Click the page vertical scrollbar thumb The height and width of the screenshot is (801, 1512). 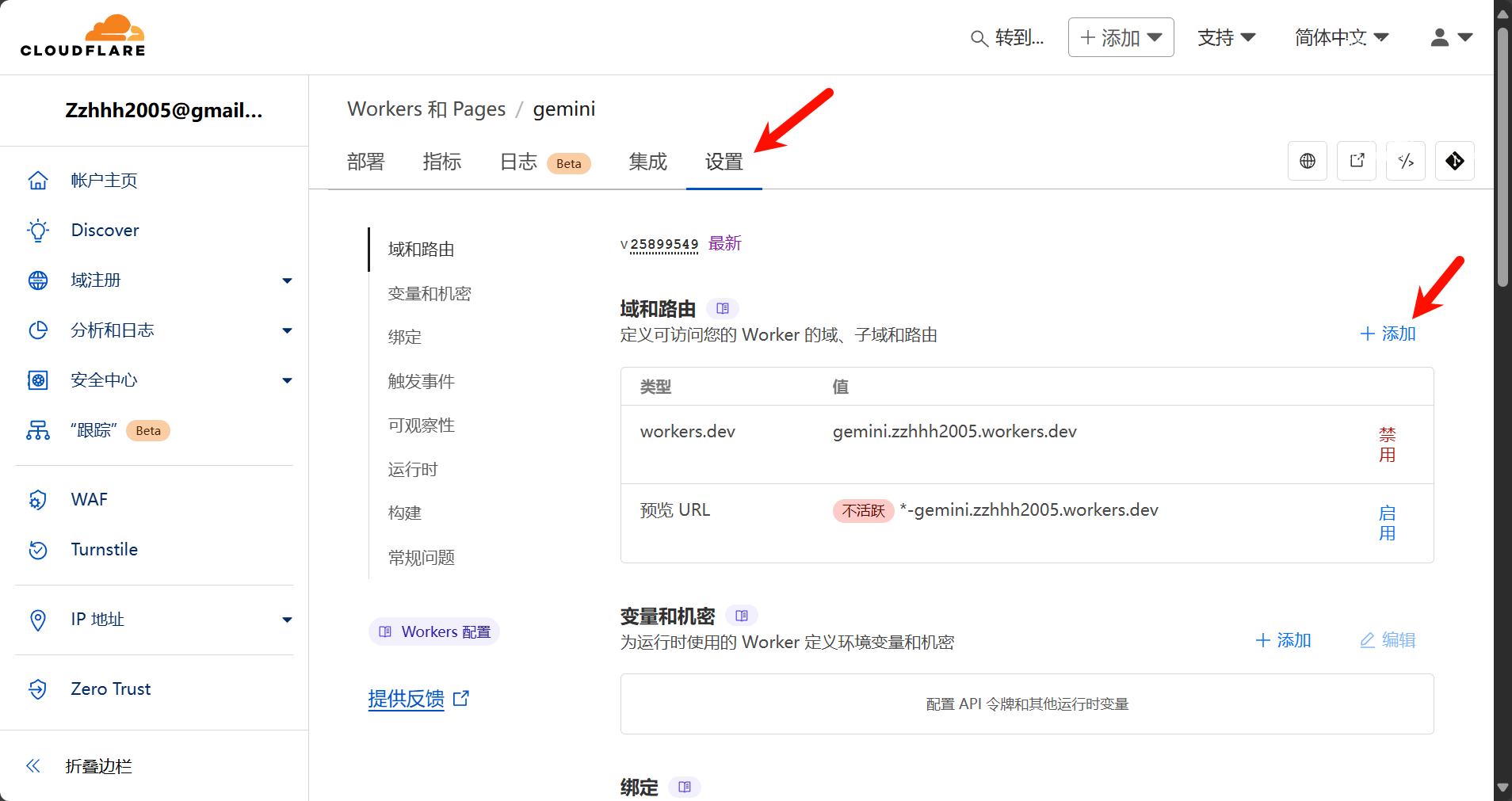(x=1502, y=157)
